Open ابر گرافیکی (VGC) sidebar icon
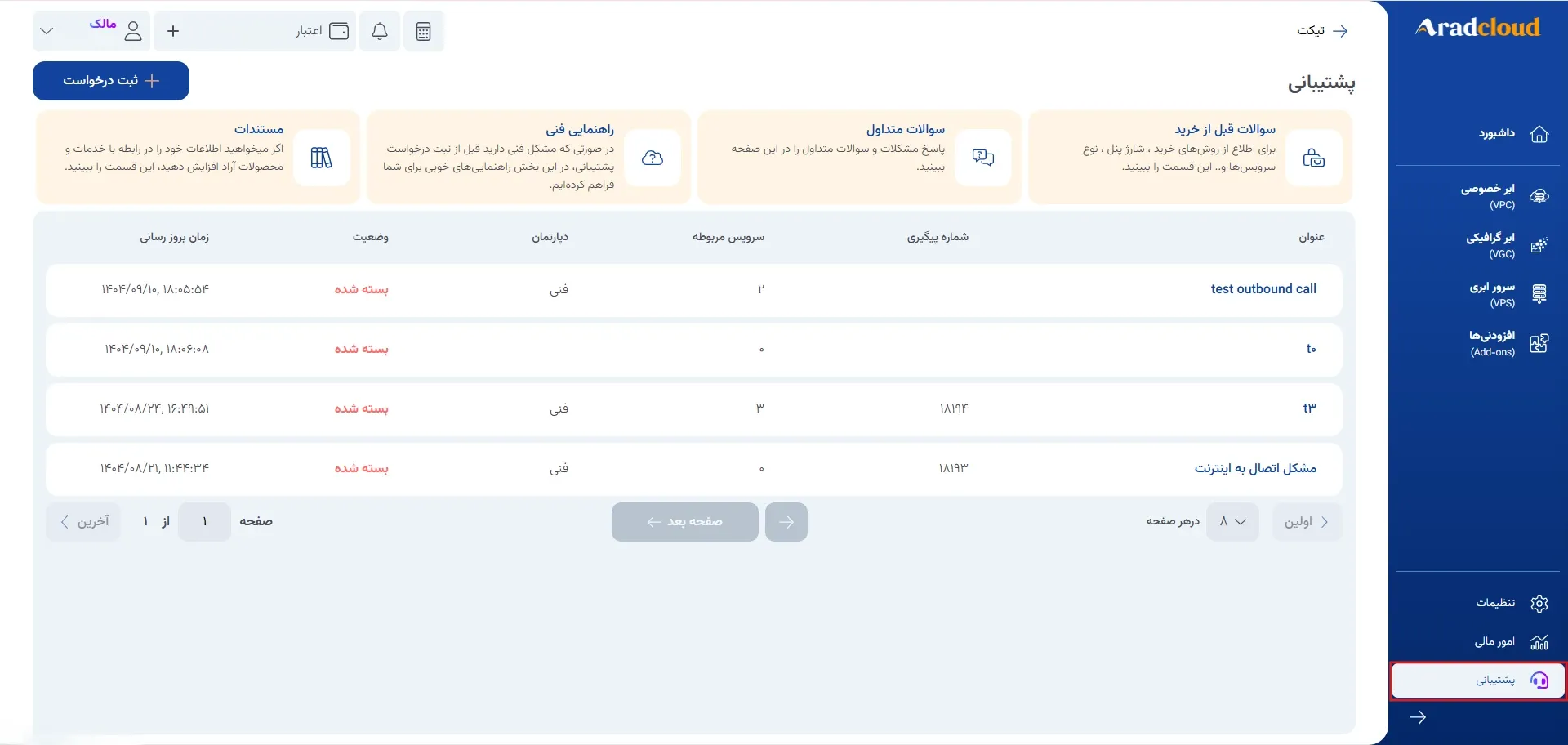1568x745 pixels. pos(1539,245)
